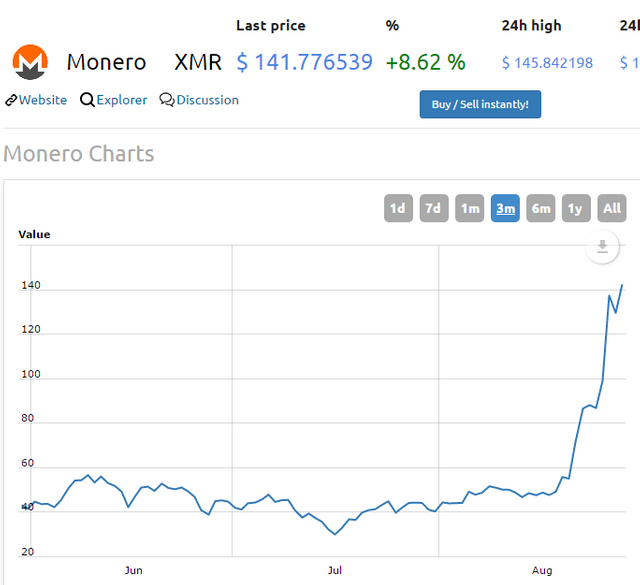Click the Jul label on the x-axis

coord(335,570)
